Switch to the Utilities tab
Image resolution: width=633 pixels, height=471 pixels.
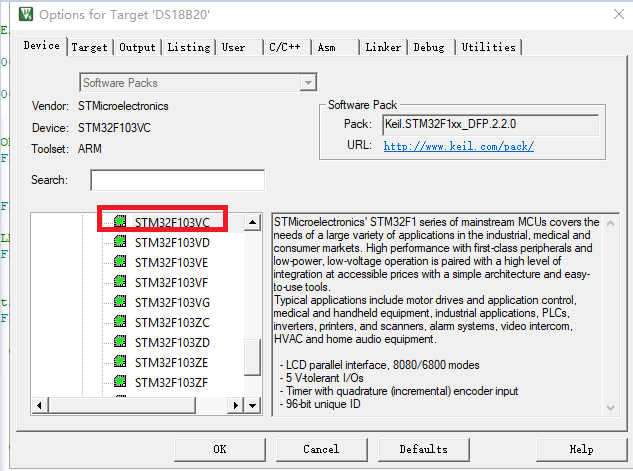coord(488,47)
